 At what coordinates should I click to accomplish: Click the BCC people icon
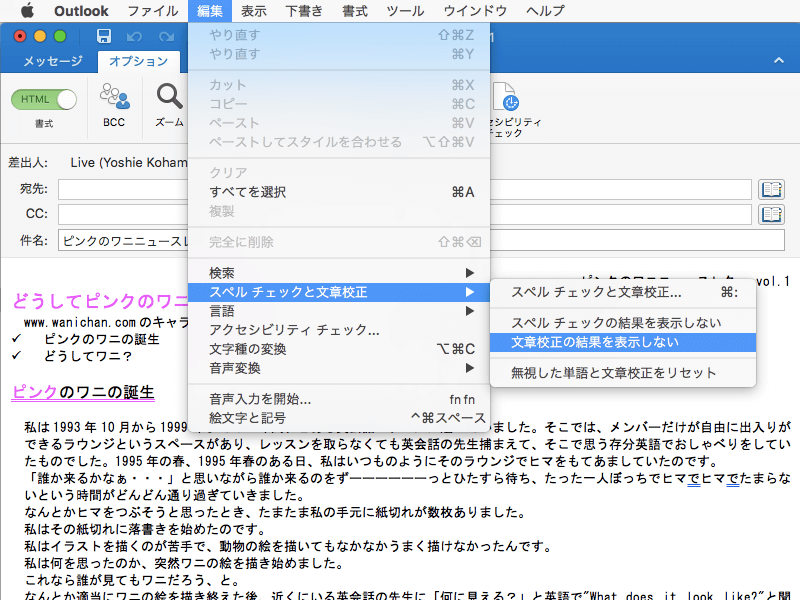pyautogui.click(x=114, y=96)
